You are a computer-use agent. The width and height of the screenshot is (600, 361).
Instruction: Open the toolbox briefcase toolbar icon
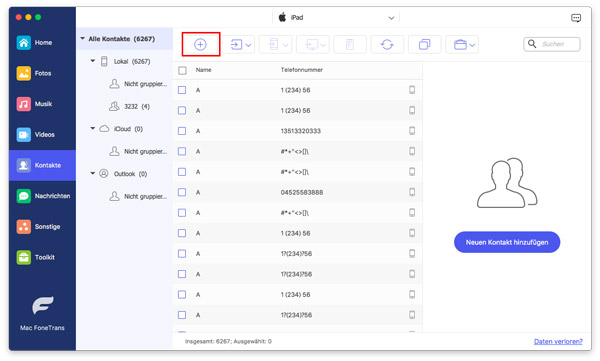tap(460, 45)
